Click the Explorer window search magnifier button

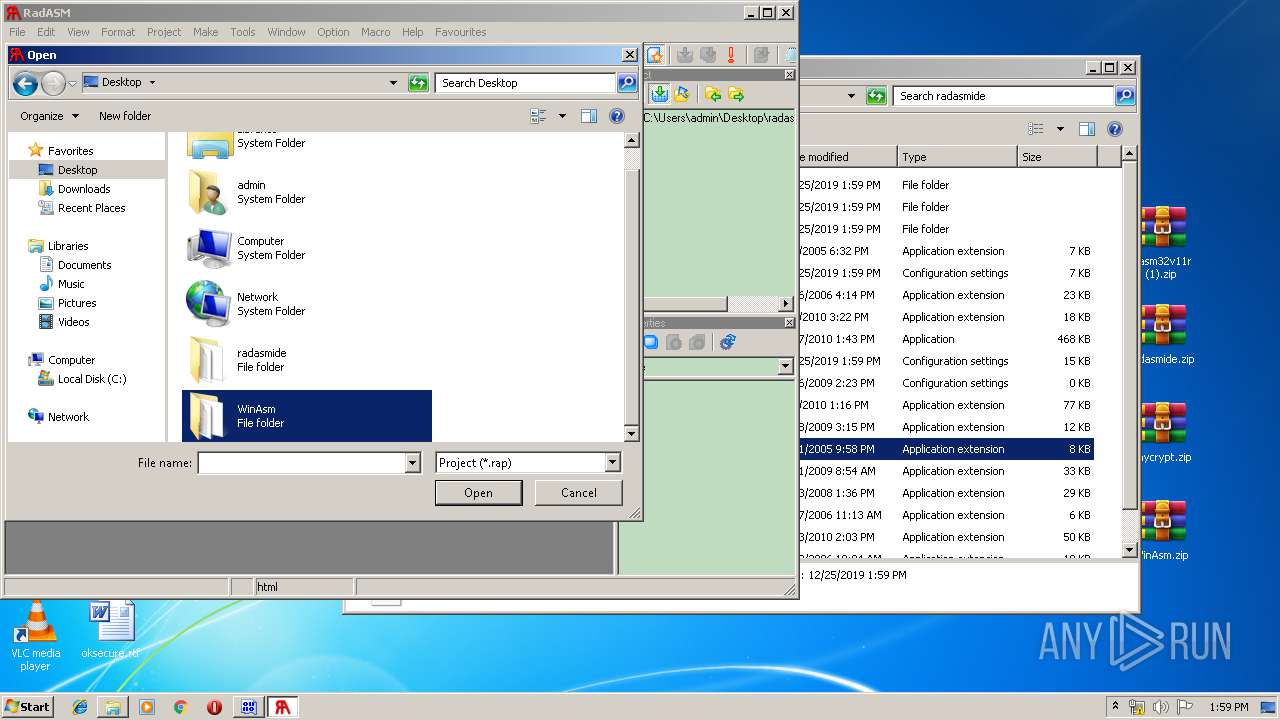[1125, 96]
